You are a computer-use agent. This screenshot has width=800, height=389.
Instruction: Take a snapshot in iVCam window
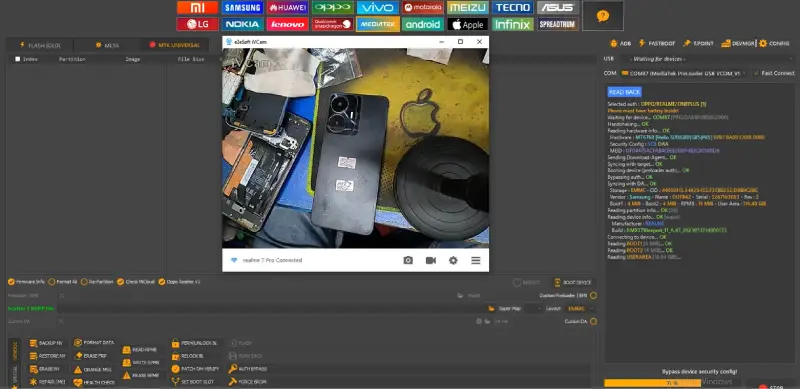(x=408, y=260)
